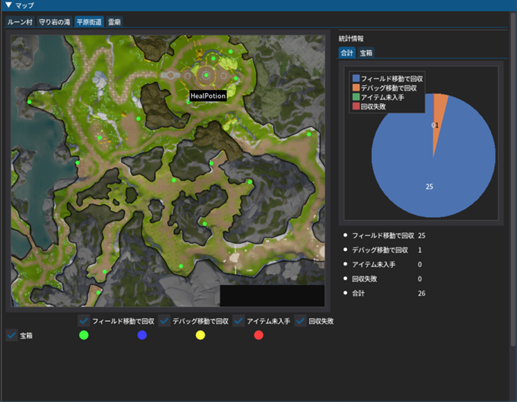Select the 平原街道 map tab

click(x=89, y=22)
